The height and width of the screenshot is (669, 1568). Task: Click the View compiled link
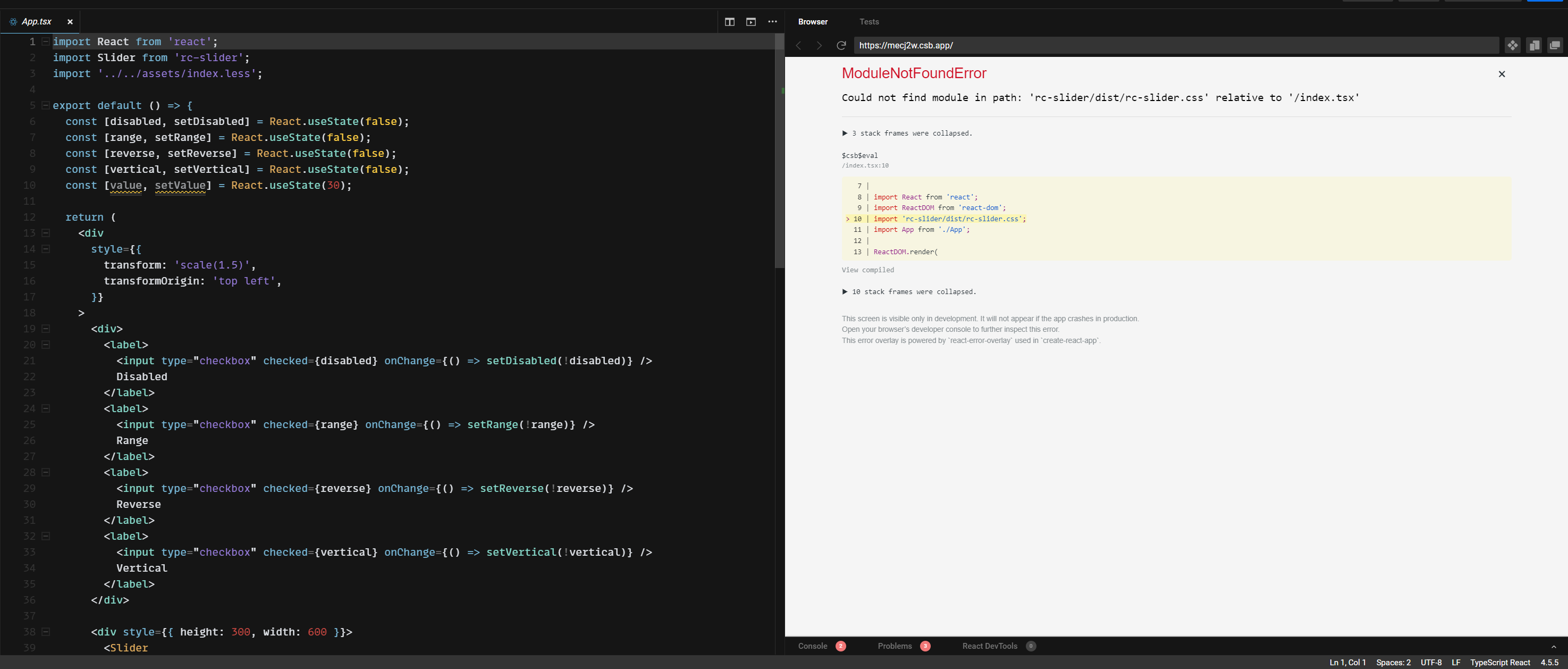pyautogui.click(x=867, y=270)
